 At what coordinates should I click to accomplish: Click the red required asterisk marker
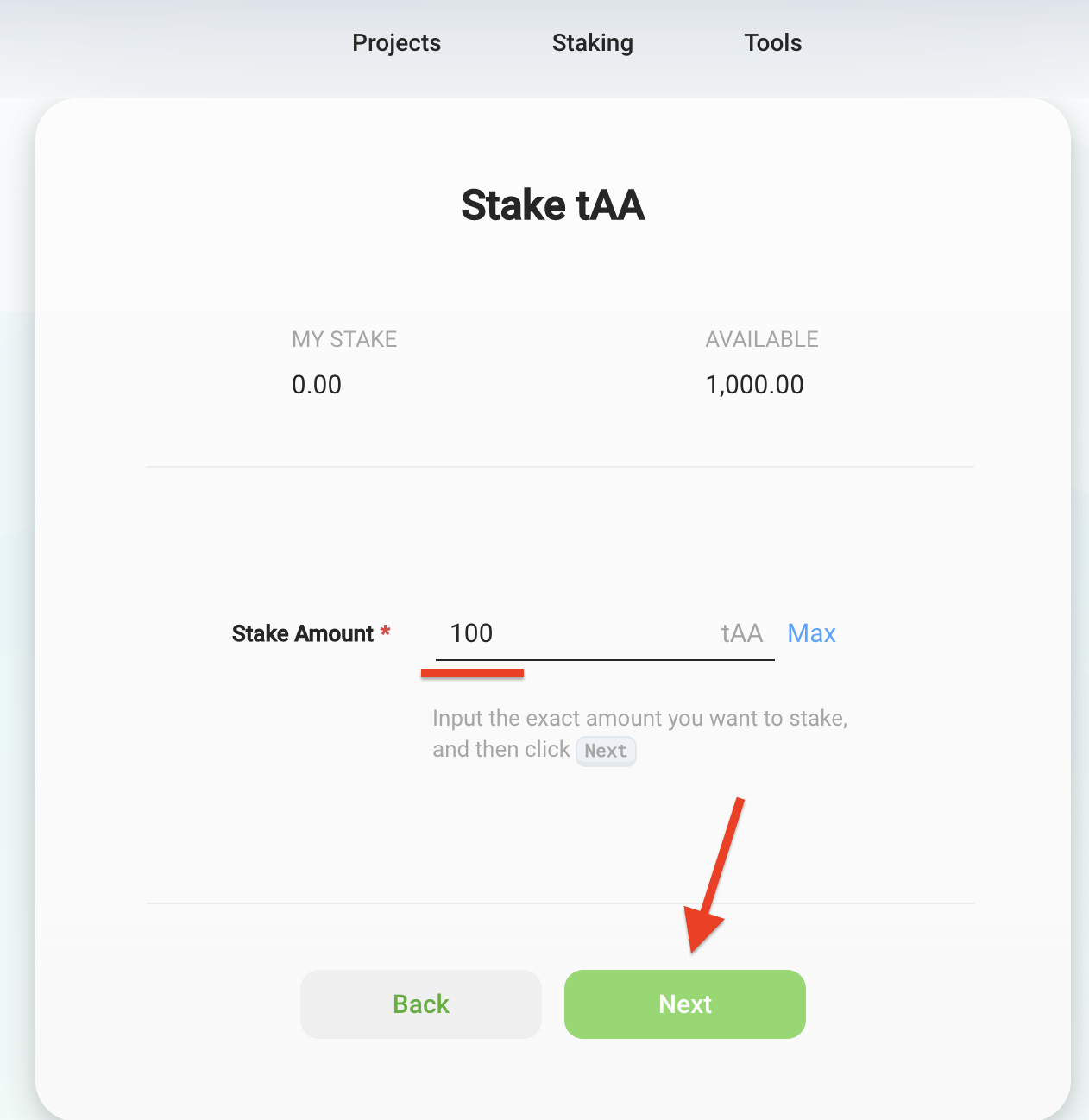click(386, 632)
